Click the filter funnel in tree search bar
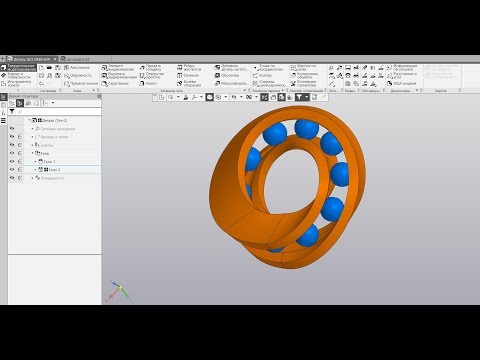 point(12,111)
